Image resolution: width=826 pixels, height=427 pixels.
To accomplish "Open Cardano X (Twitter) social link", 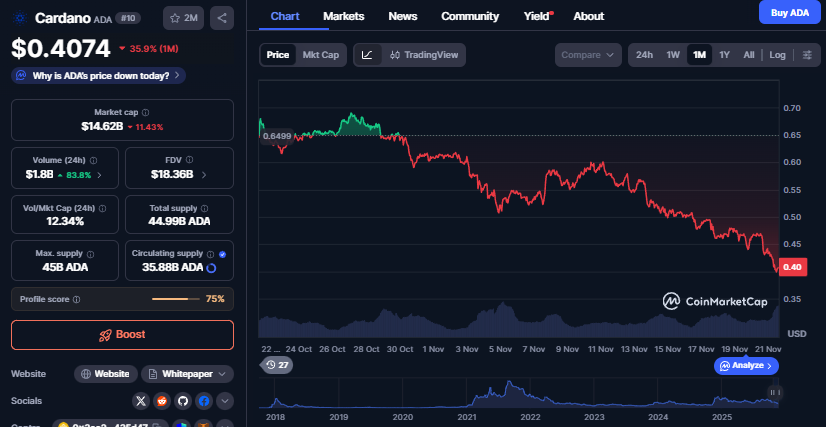I will pos(141,401).
